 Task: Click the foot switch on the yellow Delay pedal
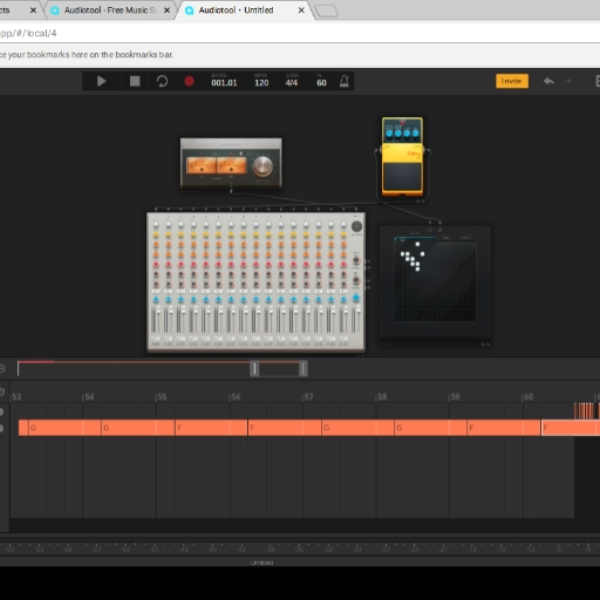pos(402,177)
